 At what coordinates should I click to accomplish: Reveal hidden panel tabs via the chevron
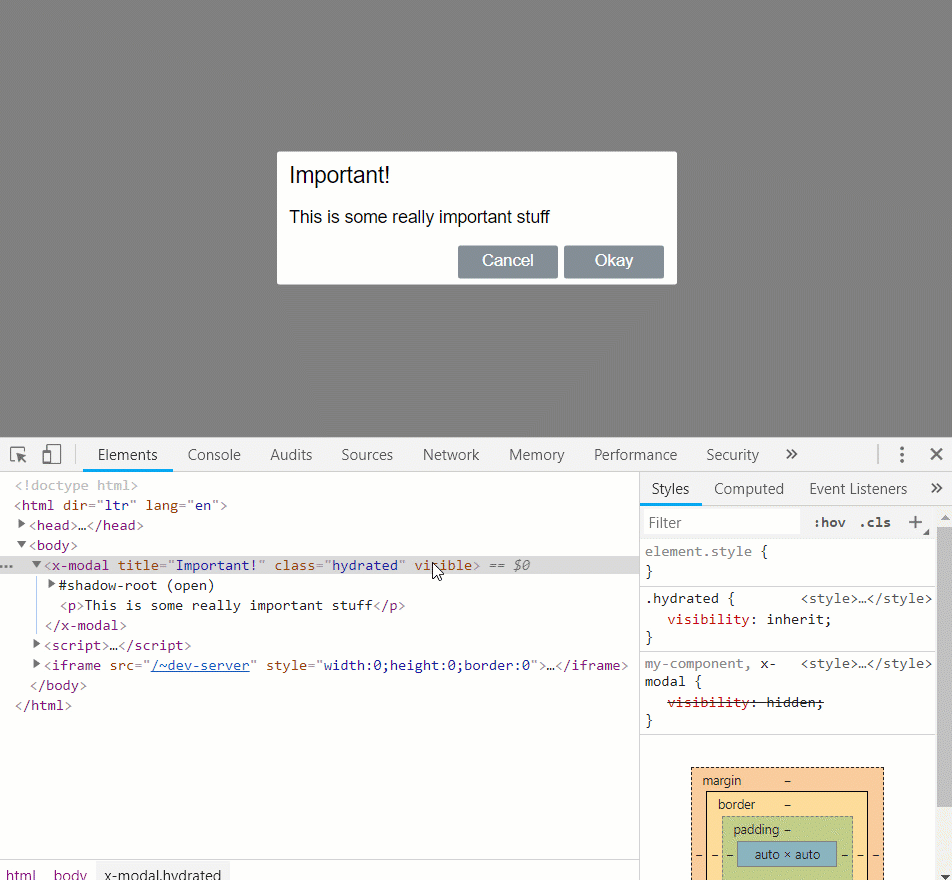pos(791,454)
